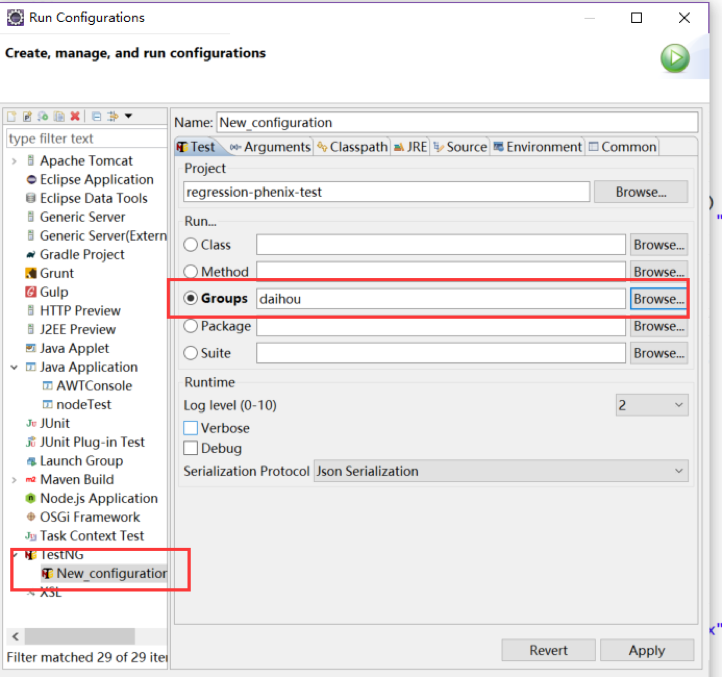Click the Filter launch configurations icon
The image size is (722, 677).
[112, 116]
